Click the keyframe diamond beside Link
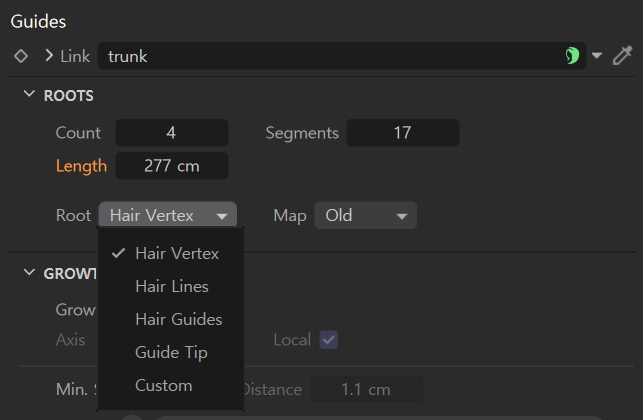Screen dimensions: 643x420 [x=21, y=56]
